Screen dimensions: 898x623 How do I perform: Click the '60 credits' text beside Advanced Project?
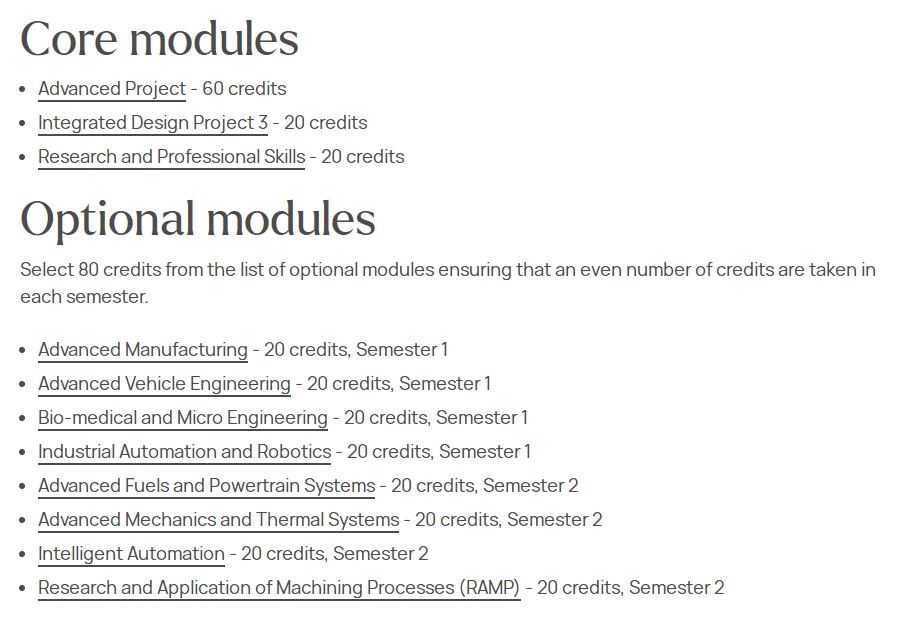point(244,89)
